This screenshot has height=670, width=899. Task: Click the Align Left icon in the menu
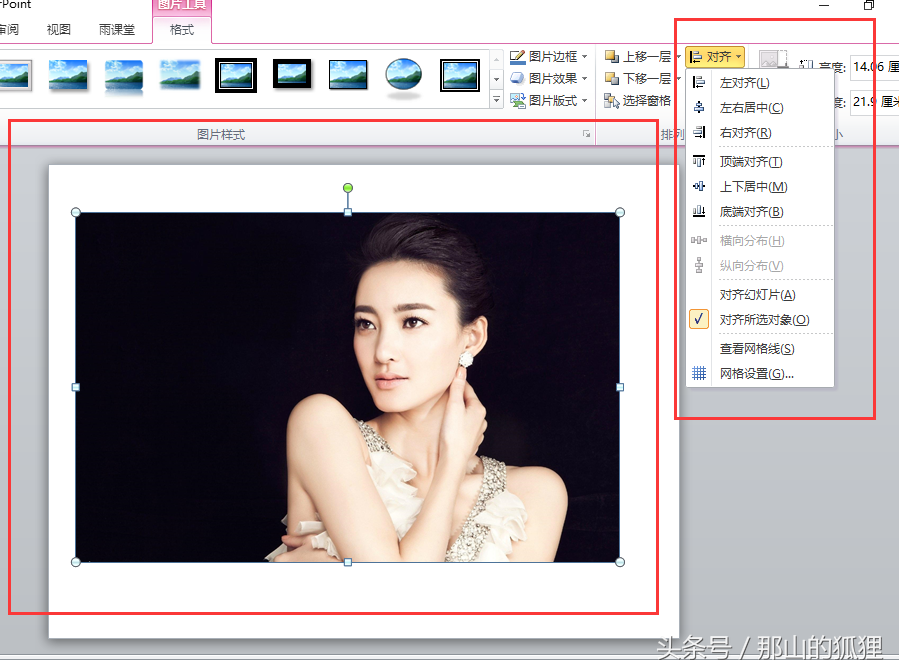coord(698,83)
